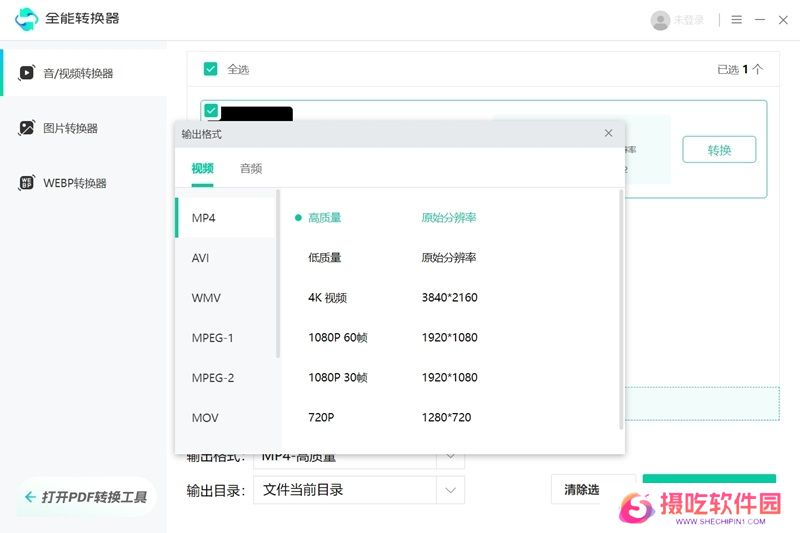Choose the AVI format from list
This screenshot has width=800, height=533.
click(x=201, y=257)
